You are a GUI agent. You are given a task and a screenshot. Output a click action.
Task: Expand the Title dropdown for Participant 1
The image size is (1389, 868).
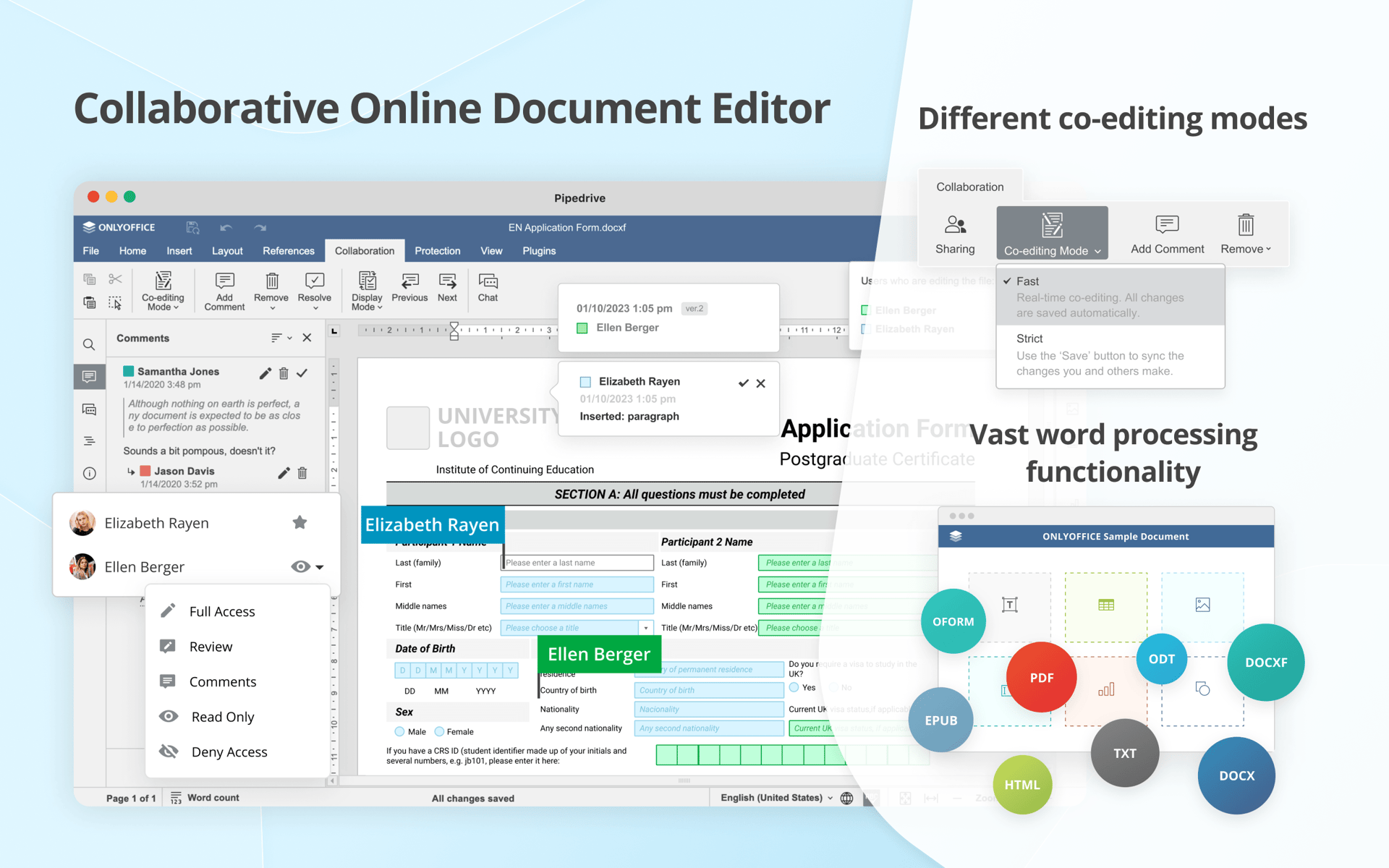pyautogui.click(x=646, y=627)
